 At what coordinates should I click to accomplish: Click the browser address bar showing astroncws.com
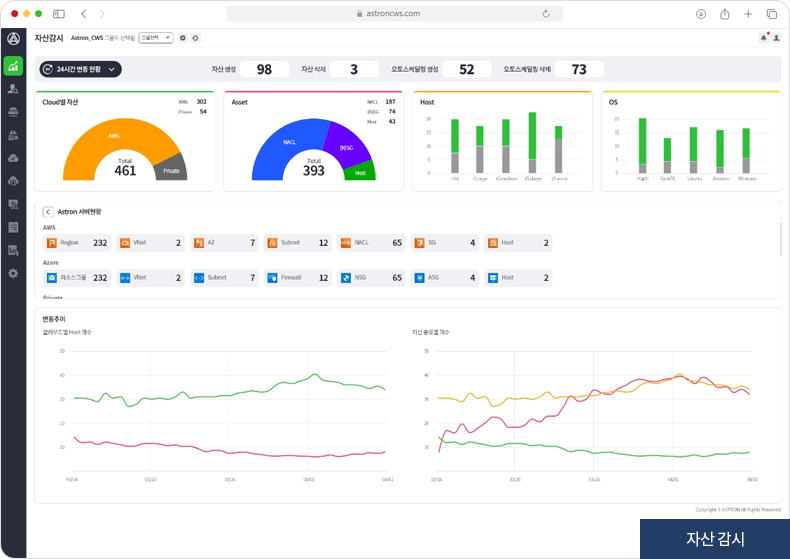tap(394, 14)
